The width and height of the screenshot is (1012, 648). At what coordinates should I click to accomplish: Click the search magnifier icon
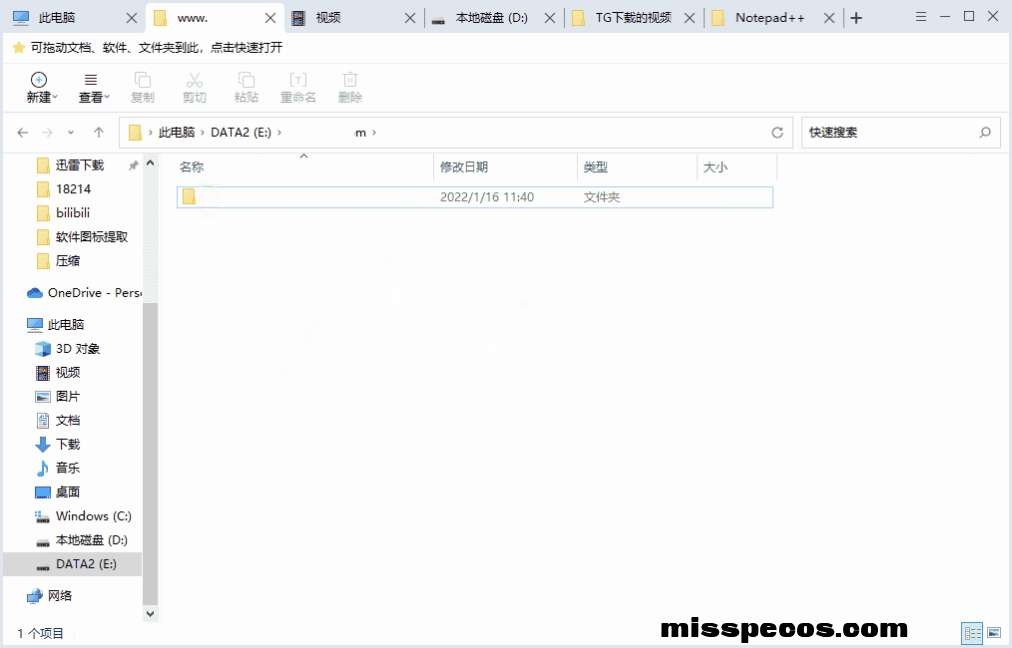(x=985, y=132)
